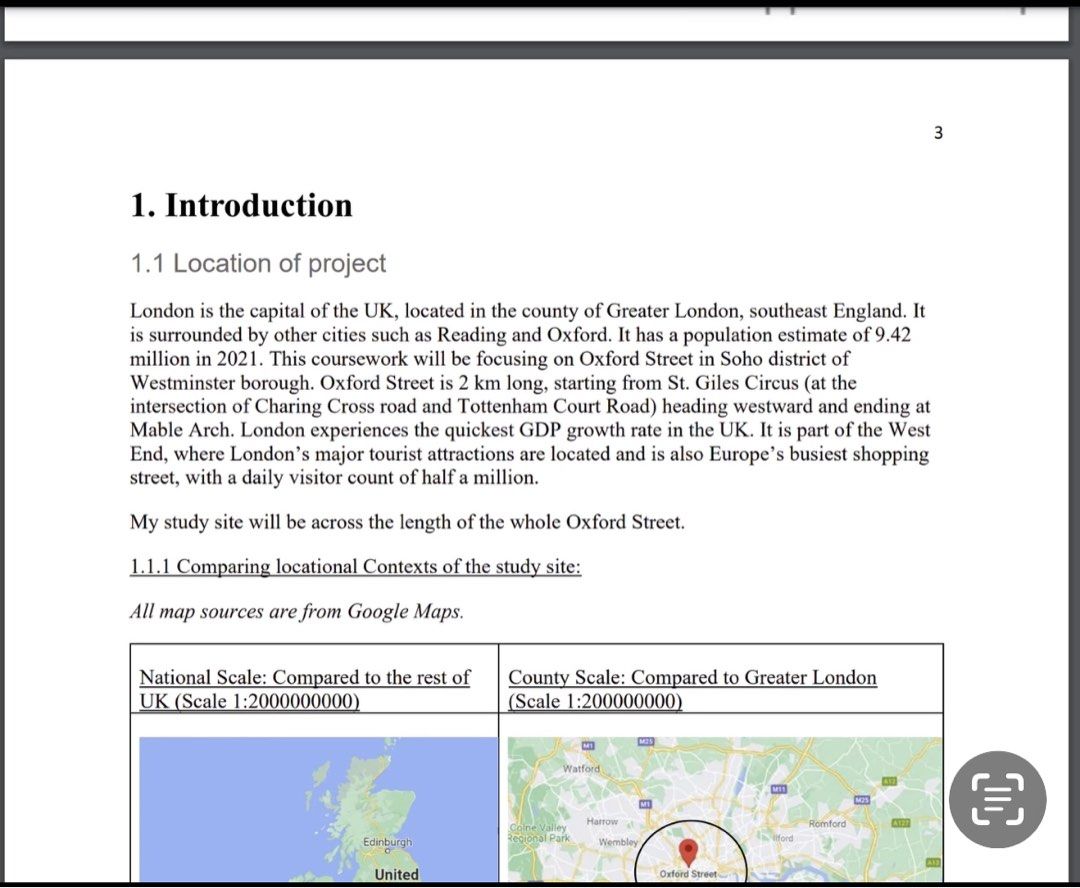Viewport: 1080px width, 888px height.
Task: Click the page number 3
Action: 938,131
